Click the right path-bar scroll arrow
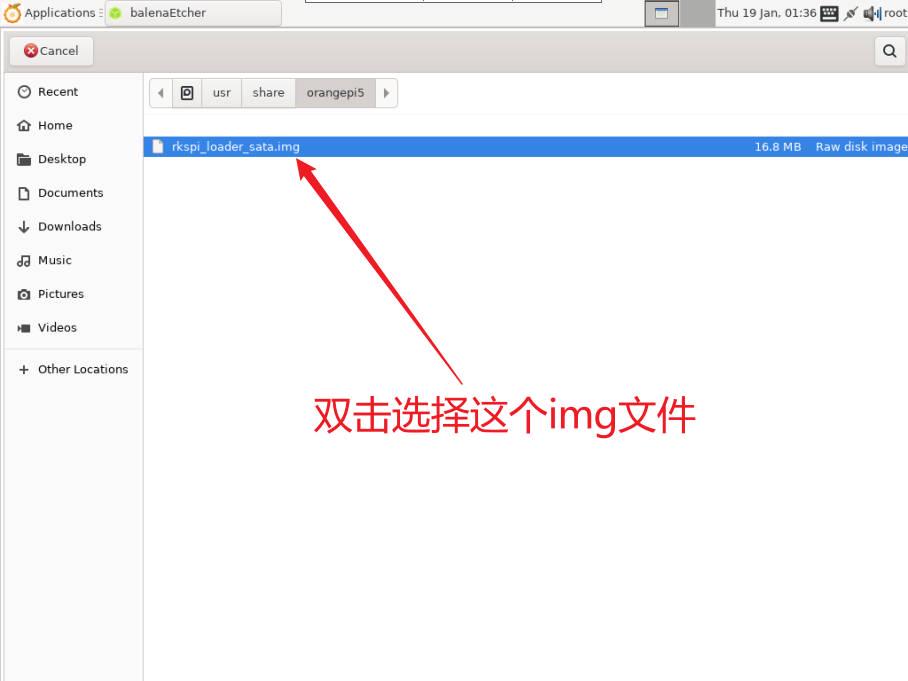Image resolution: width=908 pixels, height=681 pixels. (386, 93)
